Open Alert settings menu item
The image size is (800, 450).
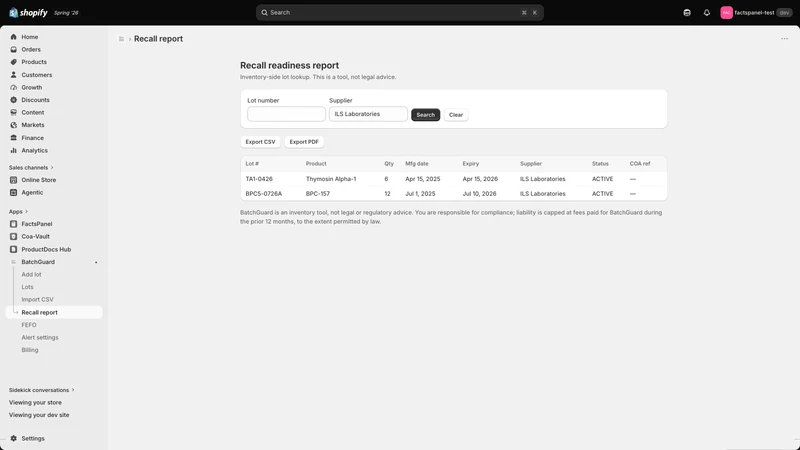click(40, 337)
